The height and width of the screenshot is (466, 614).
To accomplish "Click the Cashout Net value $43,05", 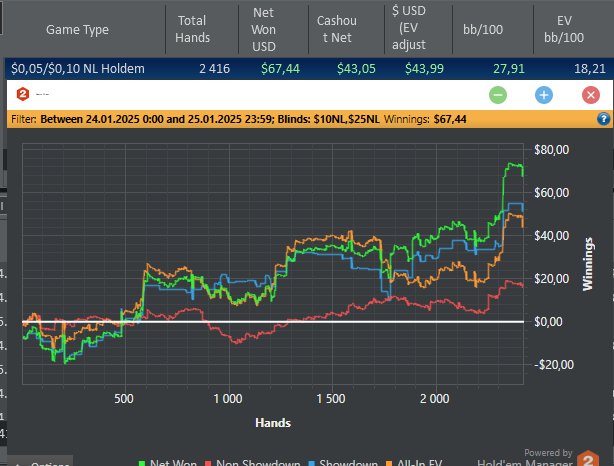I will point(356,69).
